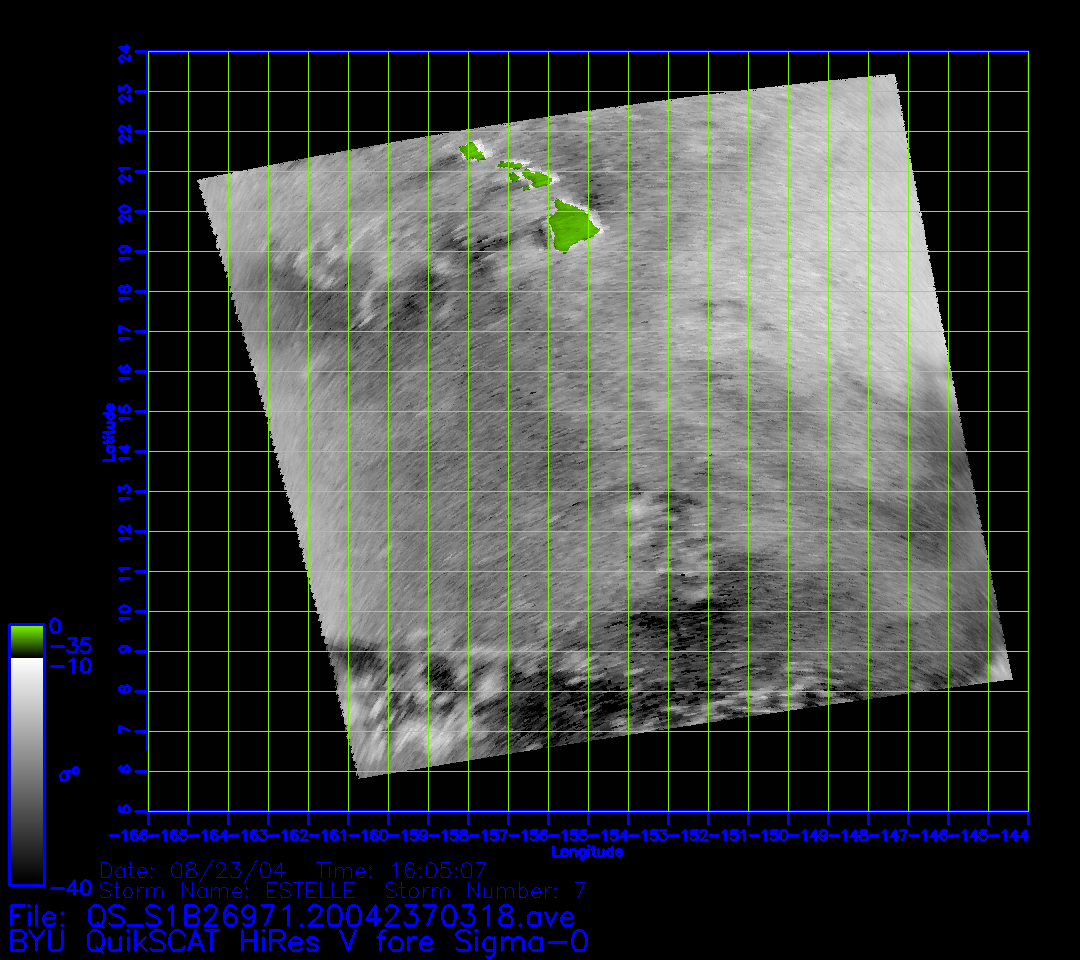Screen dimensions: 1080x960
Task: Click the Storm Name: ESTELLE text
Action: (x=227, y=890)
